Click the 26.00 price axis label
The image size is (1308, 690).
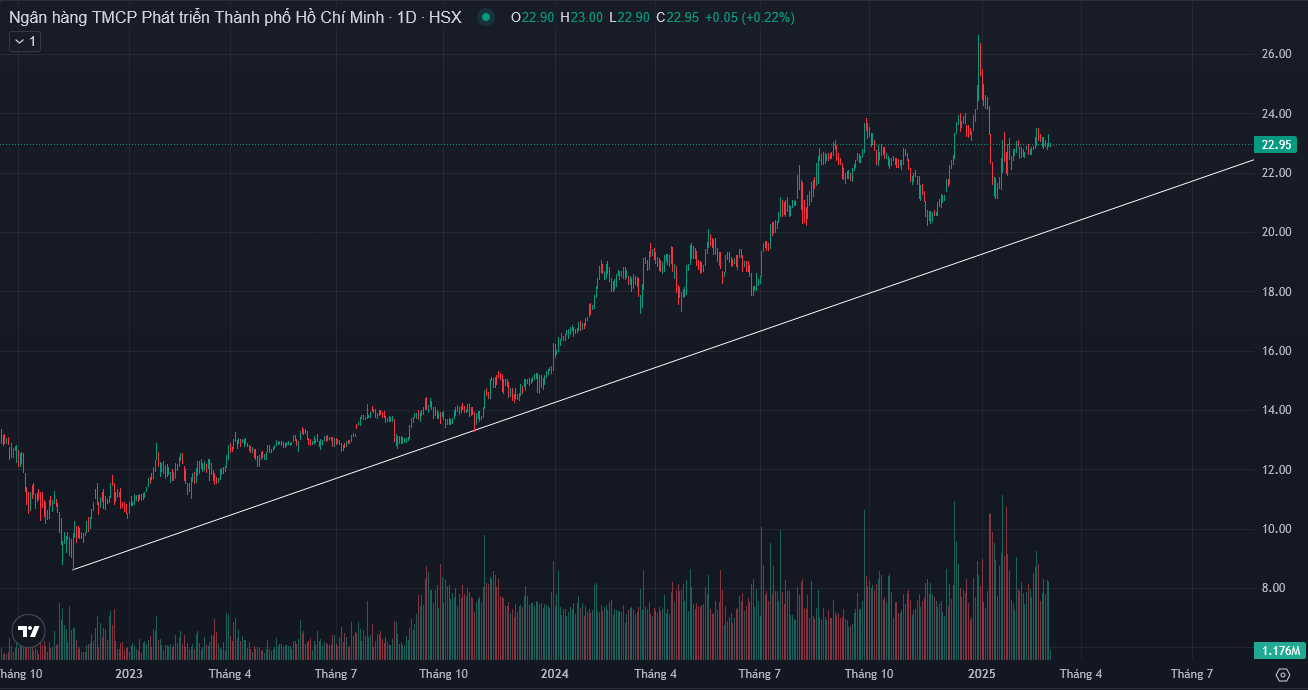click(x=1275, y=54)
